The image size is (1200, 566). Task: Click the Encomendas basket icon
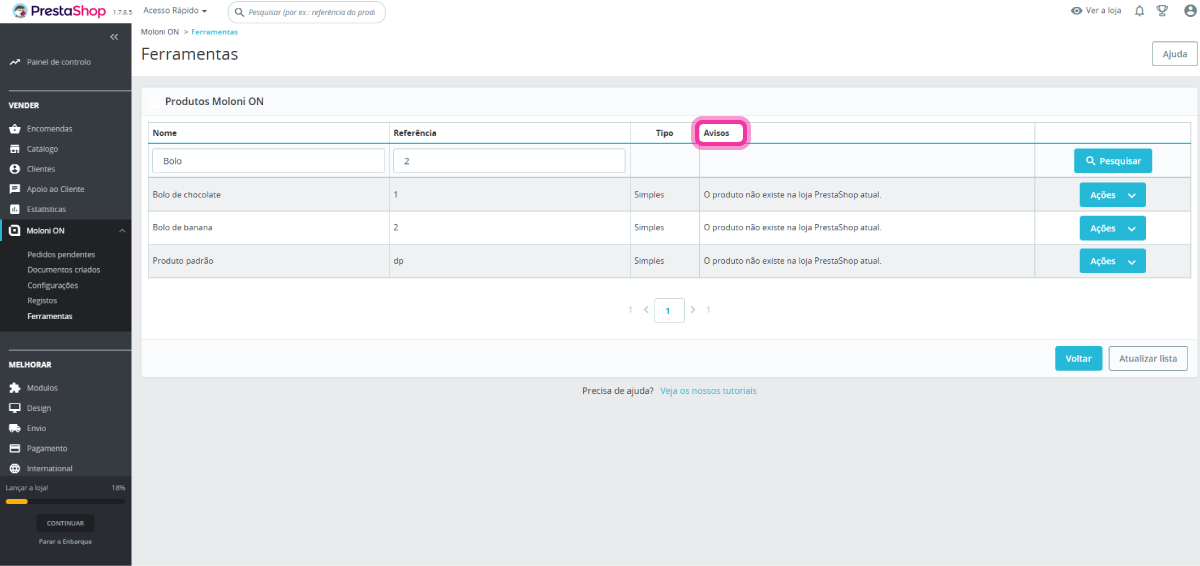pos(15,129)
